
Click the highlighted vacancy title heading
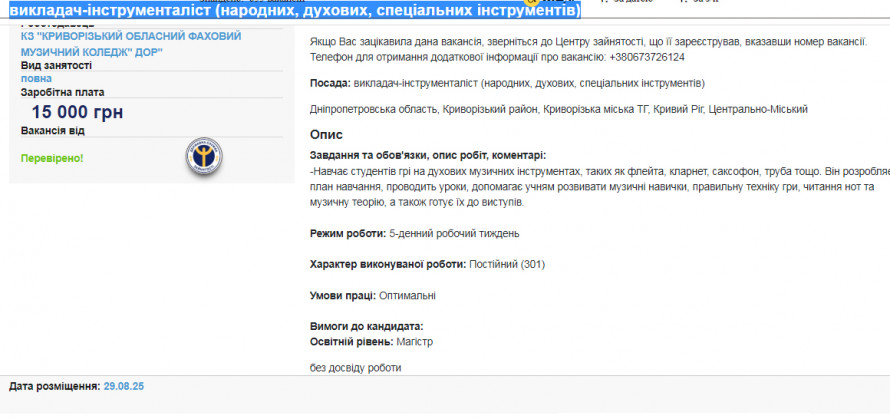point(294,12)
